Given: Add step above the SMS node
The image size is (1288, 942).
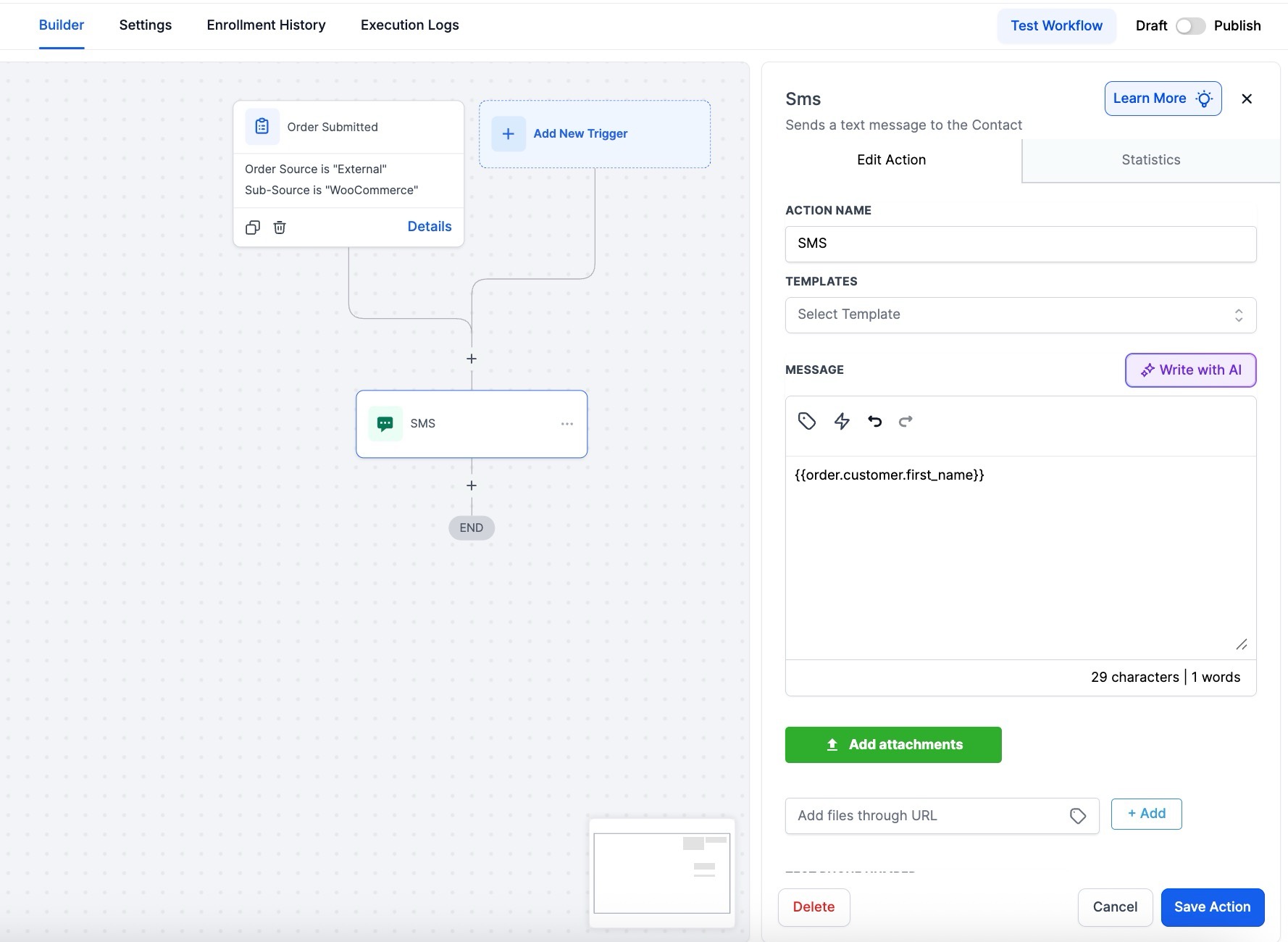Looking at the screenshot, I should tap(472, 359).
